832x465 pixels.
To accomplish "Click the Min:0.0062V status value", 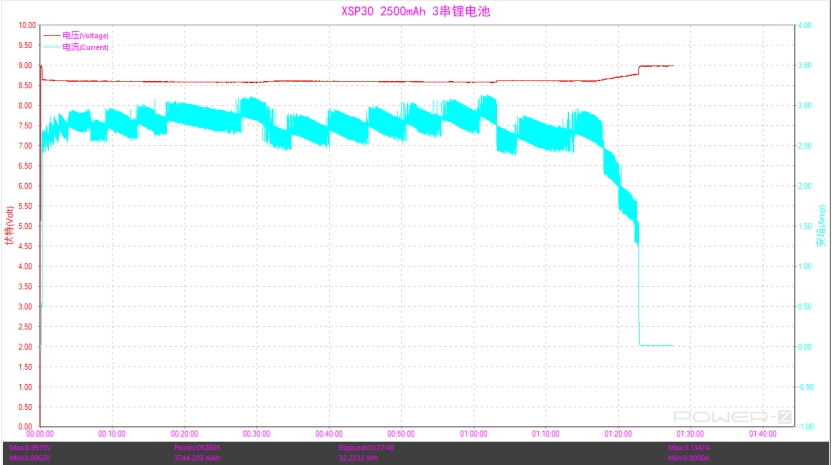I will coord(30,458).
